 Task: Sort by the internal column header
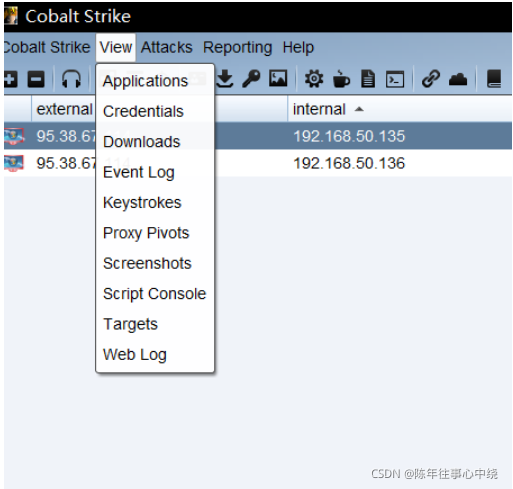point(399,109)
